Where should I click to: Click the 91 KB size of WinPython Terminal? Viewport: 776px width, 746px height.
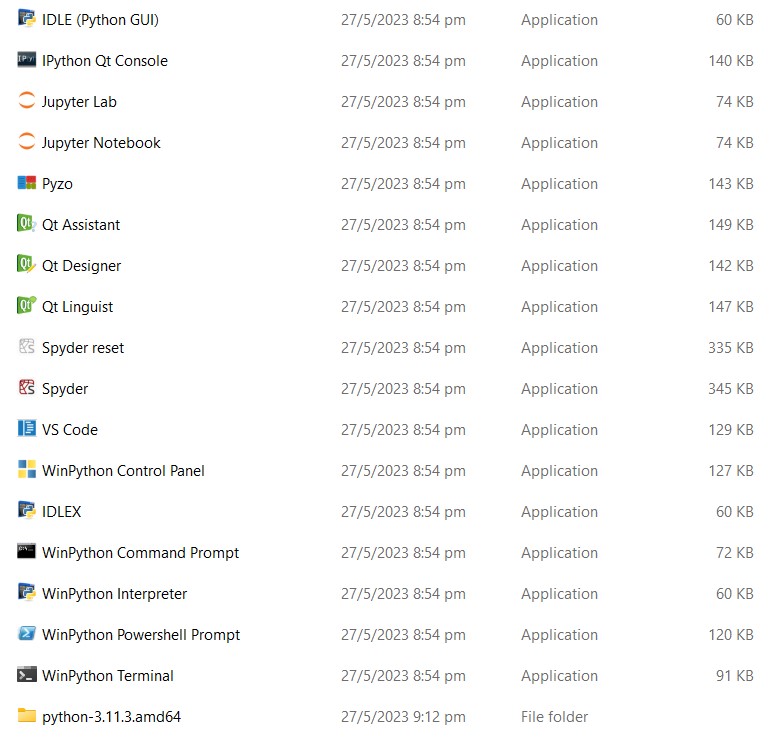735,676
